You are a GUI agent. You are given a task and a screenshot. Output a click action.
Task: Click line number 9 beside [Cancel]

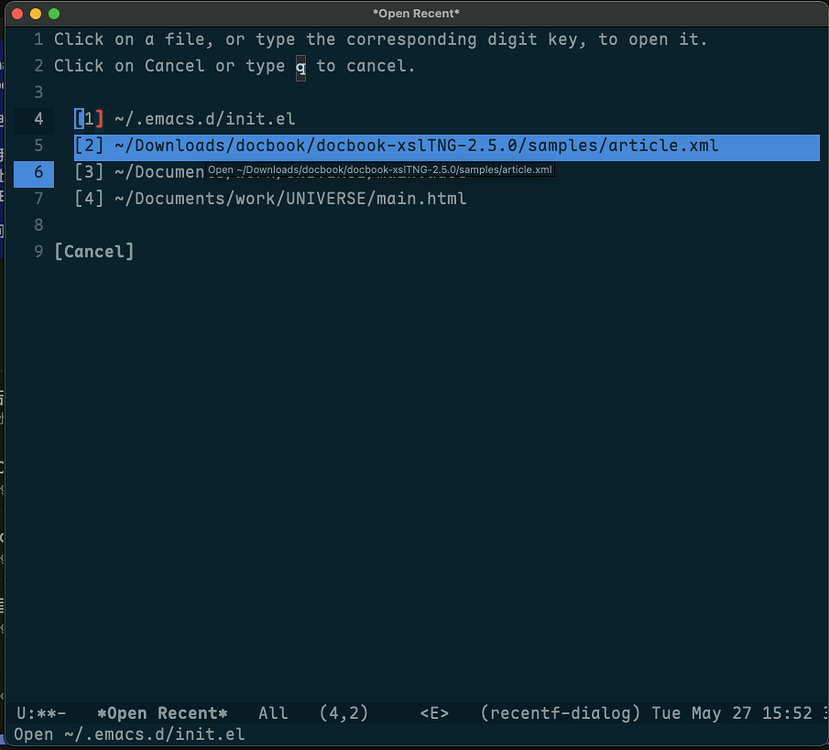(38, 251)
